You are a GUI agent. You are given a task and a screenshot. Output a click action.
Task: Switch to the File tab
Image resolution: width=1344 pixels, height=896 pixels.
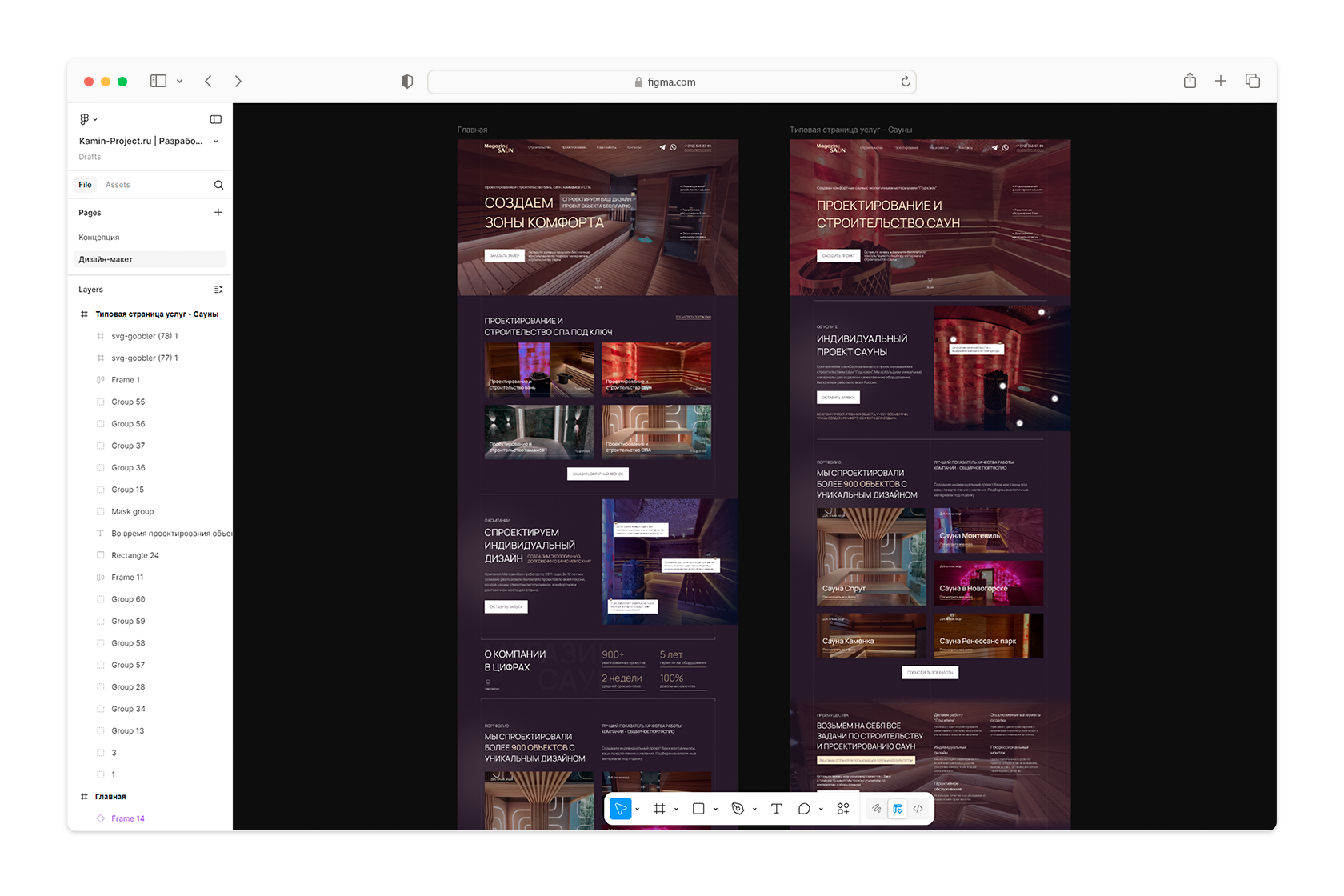click(85, 185)
